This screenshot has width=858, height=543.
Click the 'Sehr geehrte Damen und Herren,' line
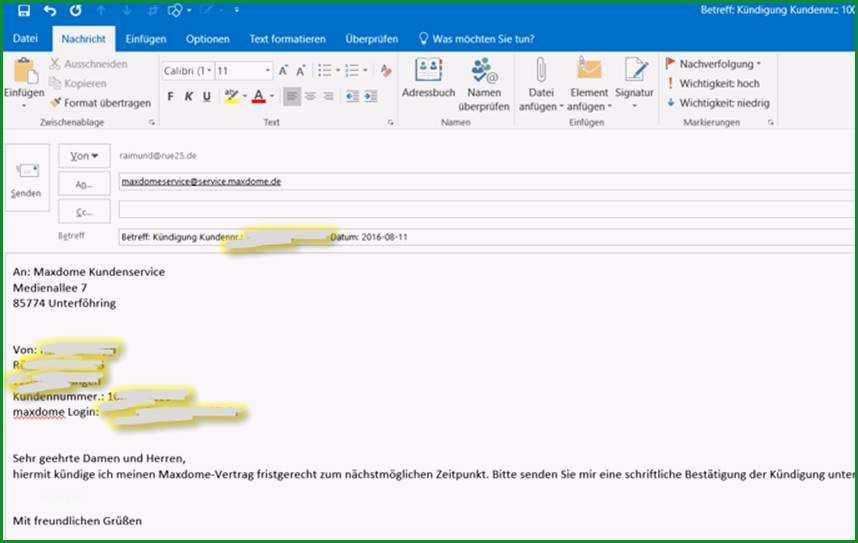99,458
